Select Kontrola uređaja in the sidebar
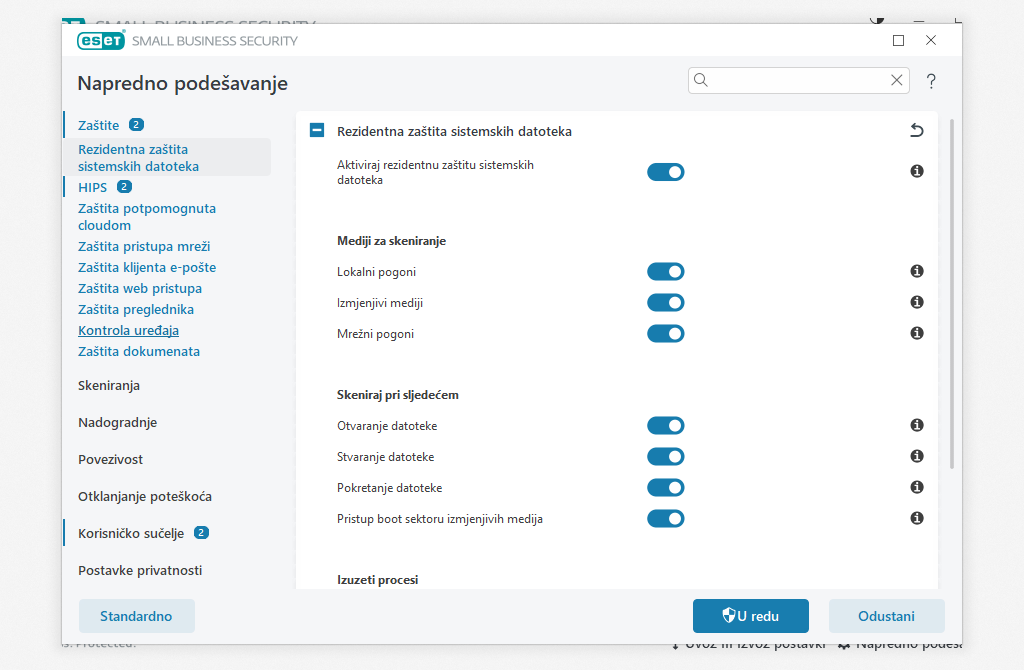The image size is (1024, 670). pyautogui.click(x=128, y=330)
